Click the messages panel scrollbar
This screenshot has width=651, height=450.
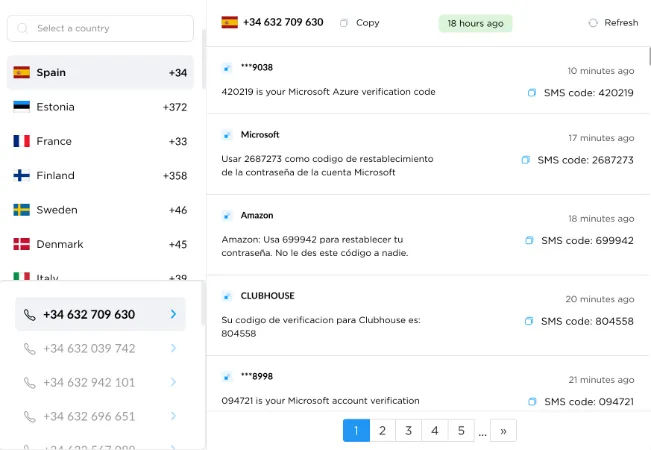pos(649,56)
